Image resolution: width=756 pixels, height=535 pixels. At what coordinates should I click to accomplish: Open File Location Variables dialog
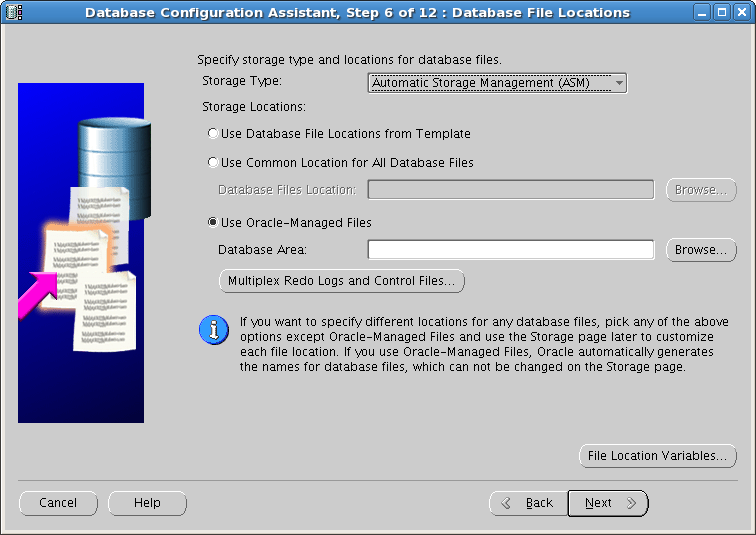click(658, 455)
